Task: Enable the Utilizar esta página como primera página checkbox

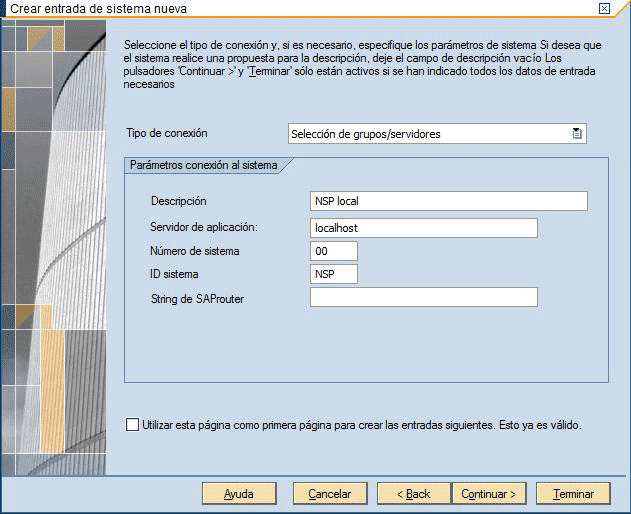Action: pyautogui.click(x=132, y=425)
